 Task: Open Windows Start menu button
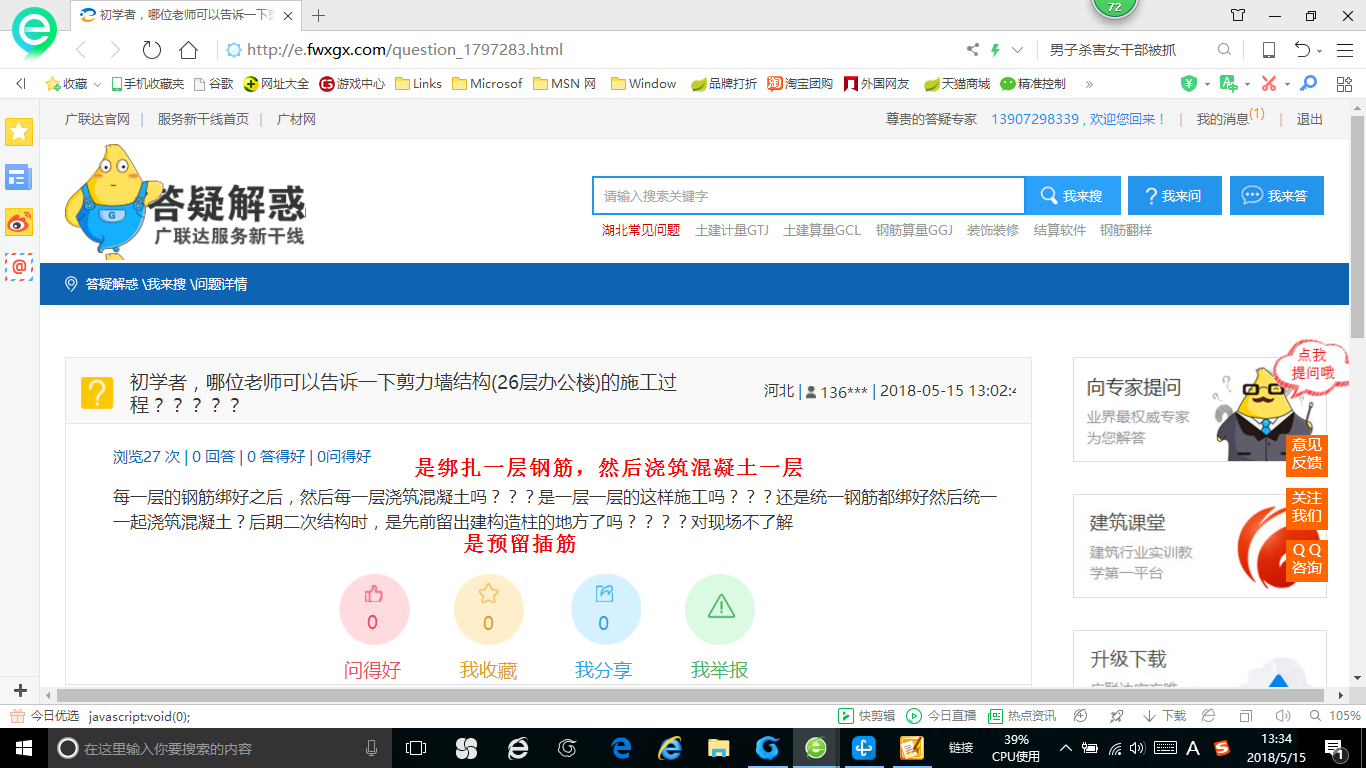click(22, 748)
